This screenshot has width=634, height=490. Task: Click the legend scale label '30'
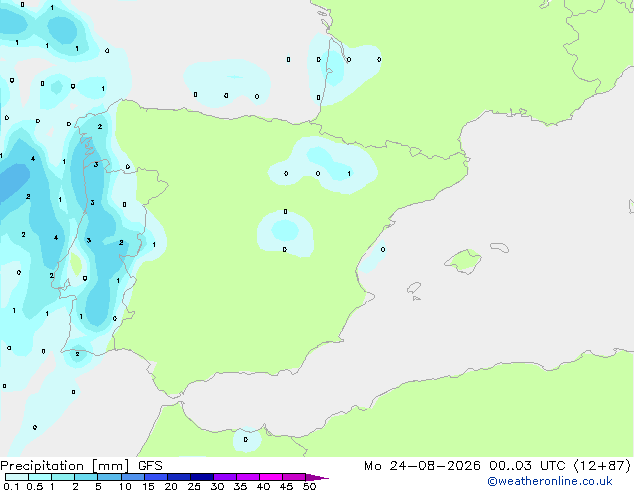click(217, 486)
